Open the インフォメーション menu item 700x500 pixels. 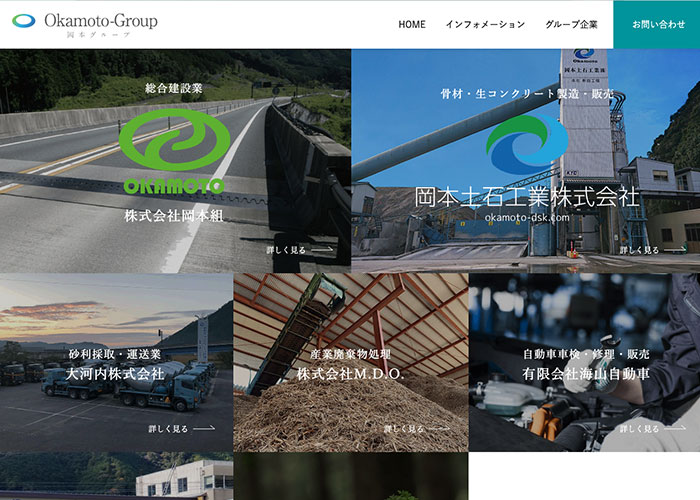click(485, 25)
